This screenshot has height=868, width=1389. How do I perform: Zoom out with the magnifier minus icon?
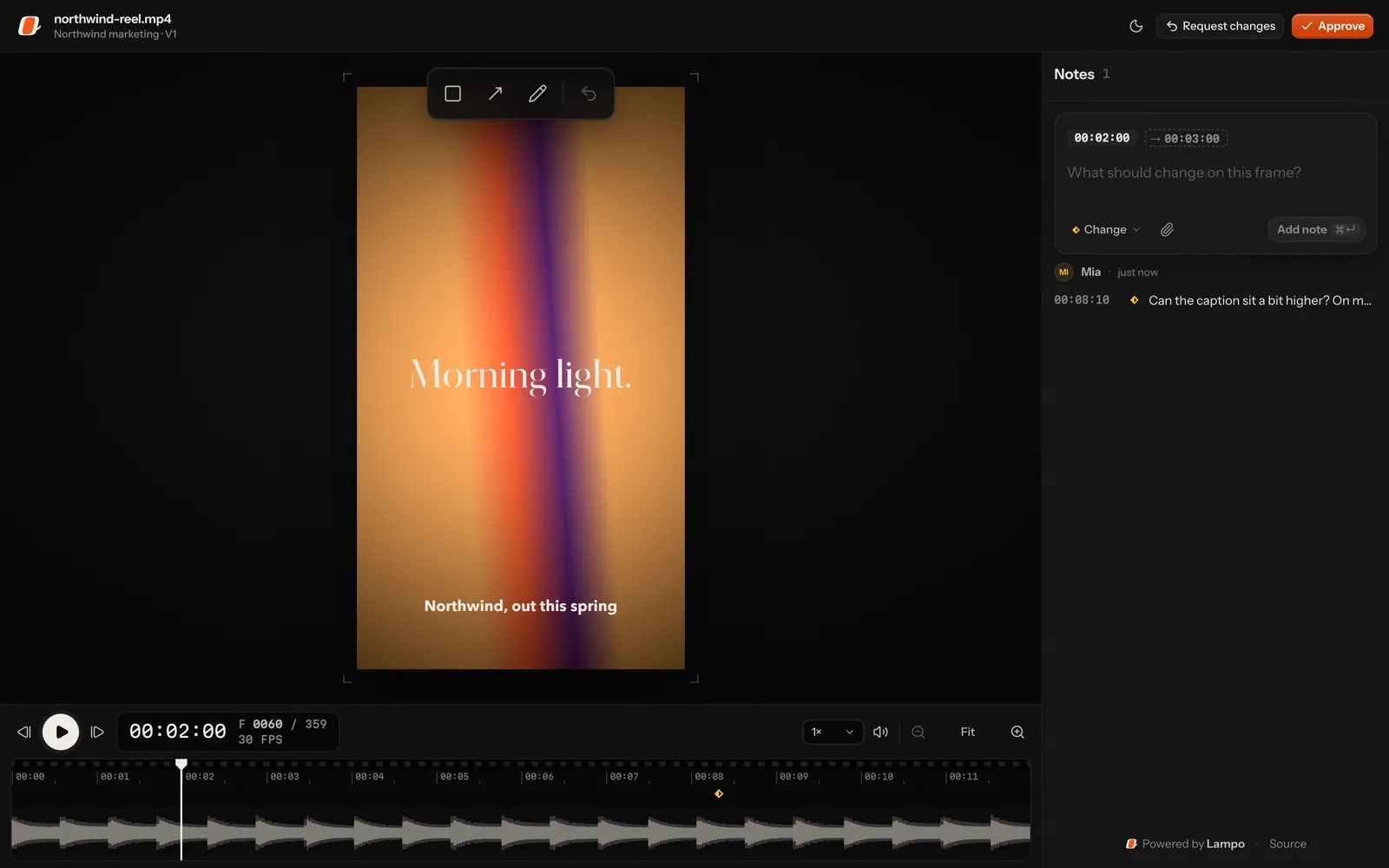point(918,732)
